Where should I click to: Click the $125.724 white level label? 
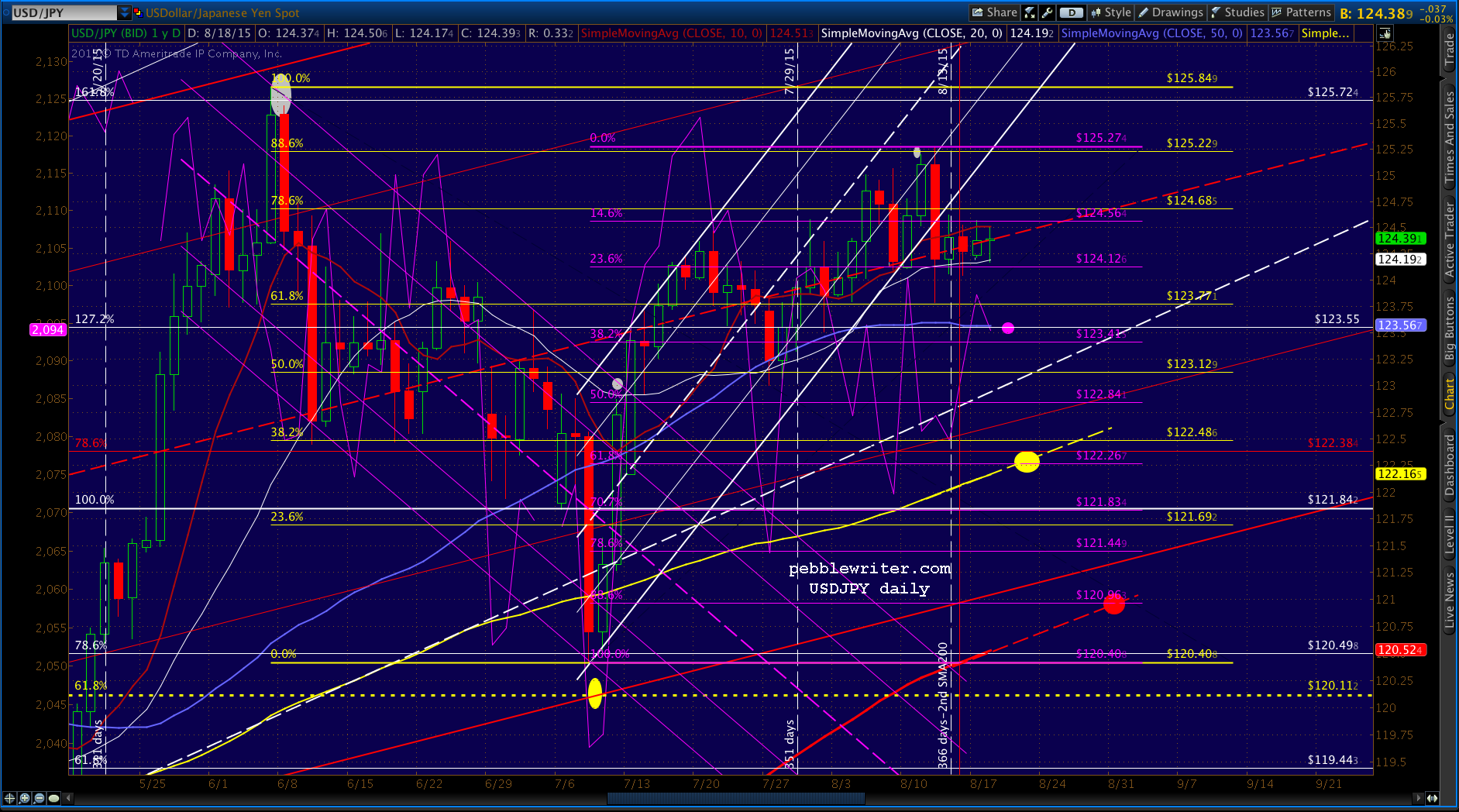click(x=1333, y=92)
